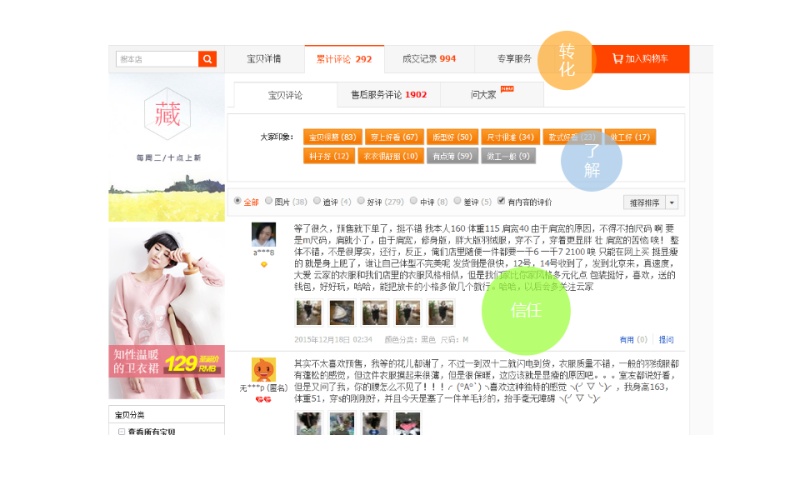The image size is (800, 500).
Task: Filter by the 穿上好看 (67) tag
Action: (x=394, y=137)
